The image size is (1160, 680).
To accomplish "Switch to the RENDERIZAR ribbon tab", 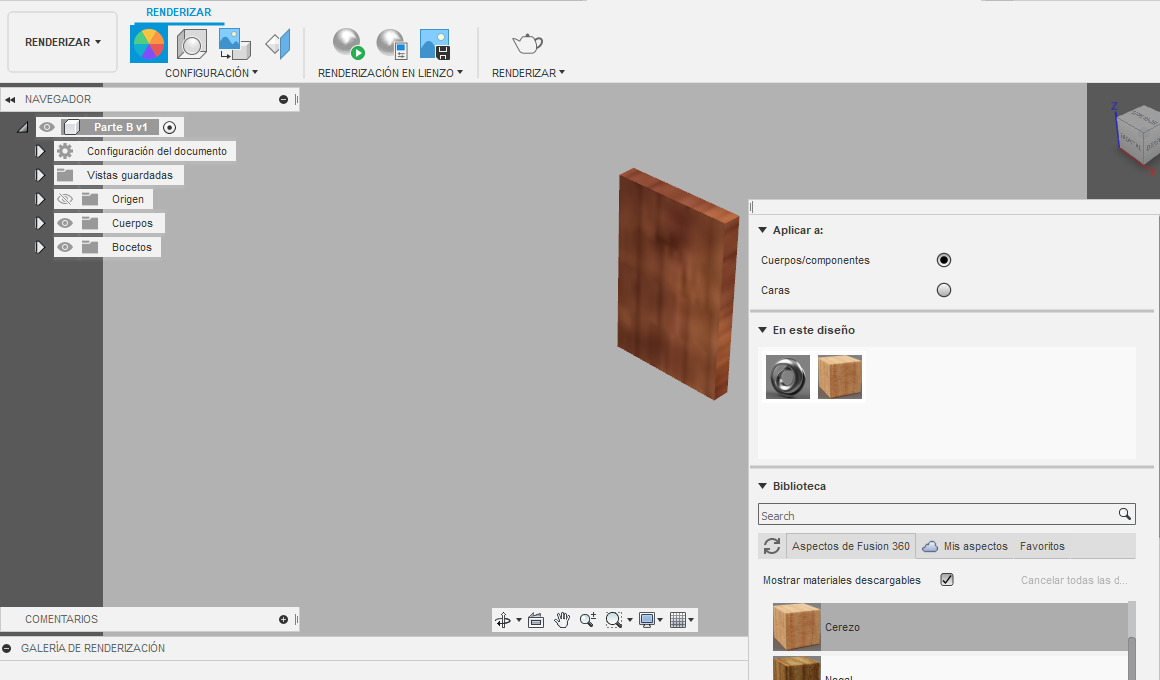I will (x=178, y=12).
